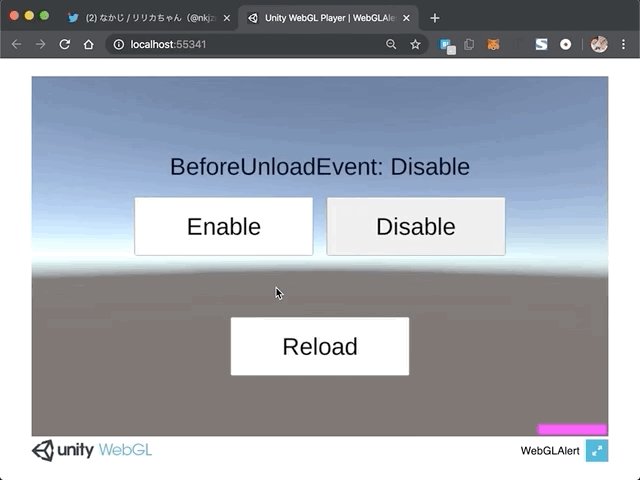Click the browser back arrow
640x480 pixels.
(x=16, y=44)
